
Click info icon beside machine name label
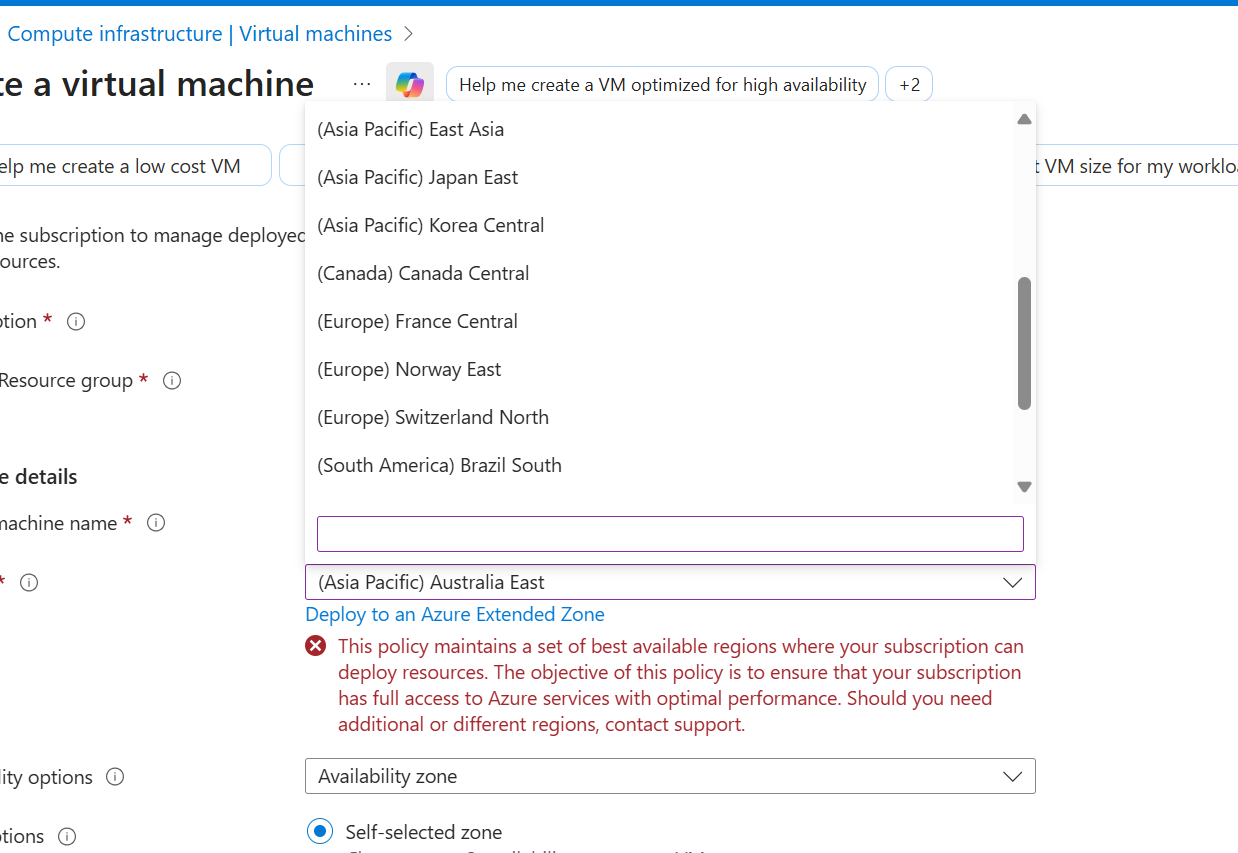[x=156, y=523]
